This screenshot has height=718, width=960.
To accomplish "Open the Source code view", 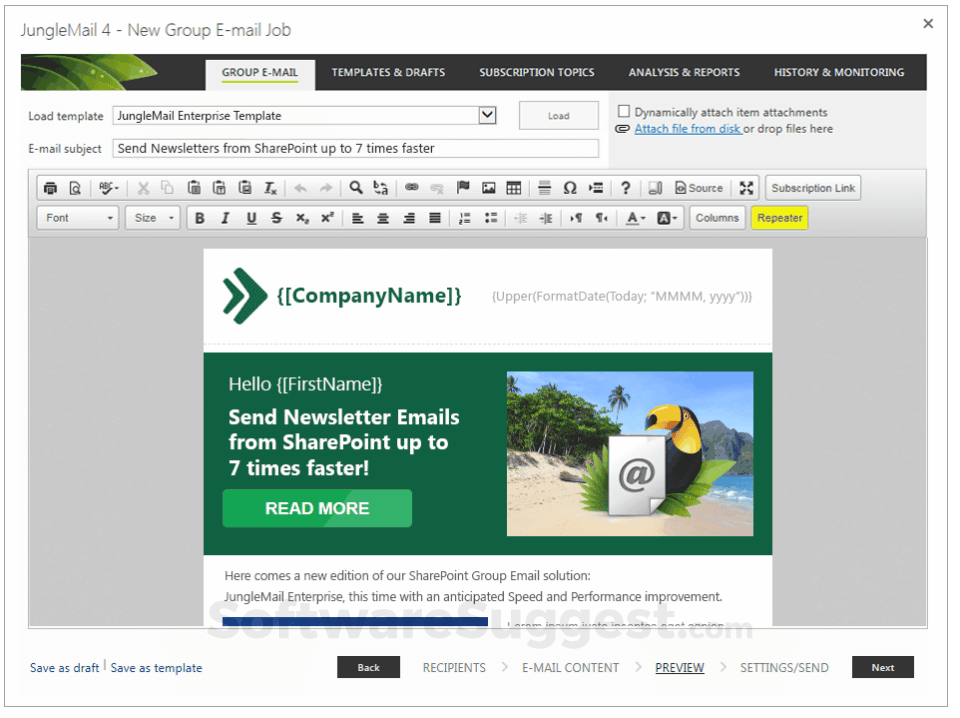I will tap(697, 187).
